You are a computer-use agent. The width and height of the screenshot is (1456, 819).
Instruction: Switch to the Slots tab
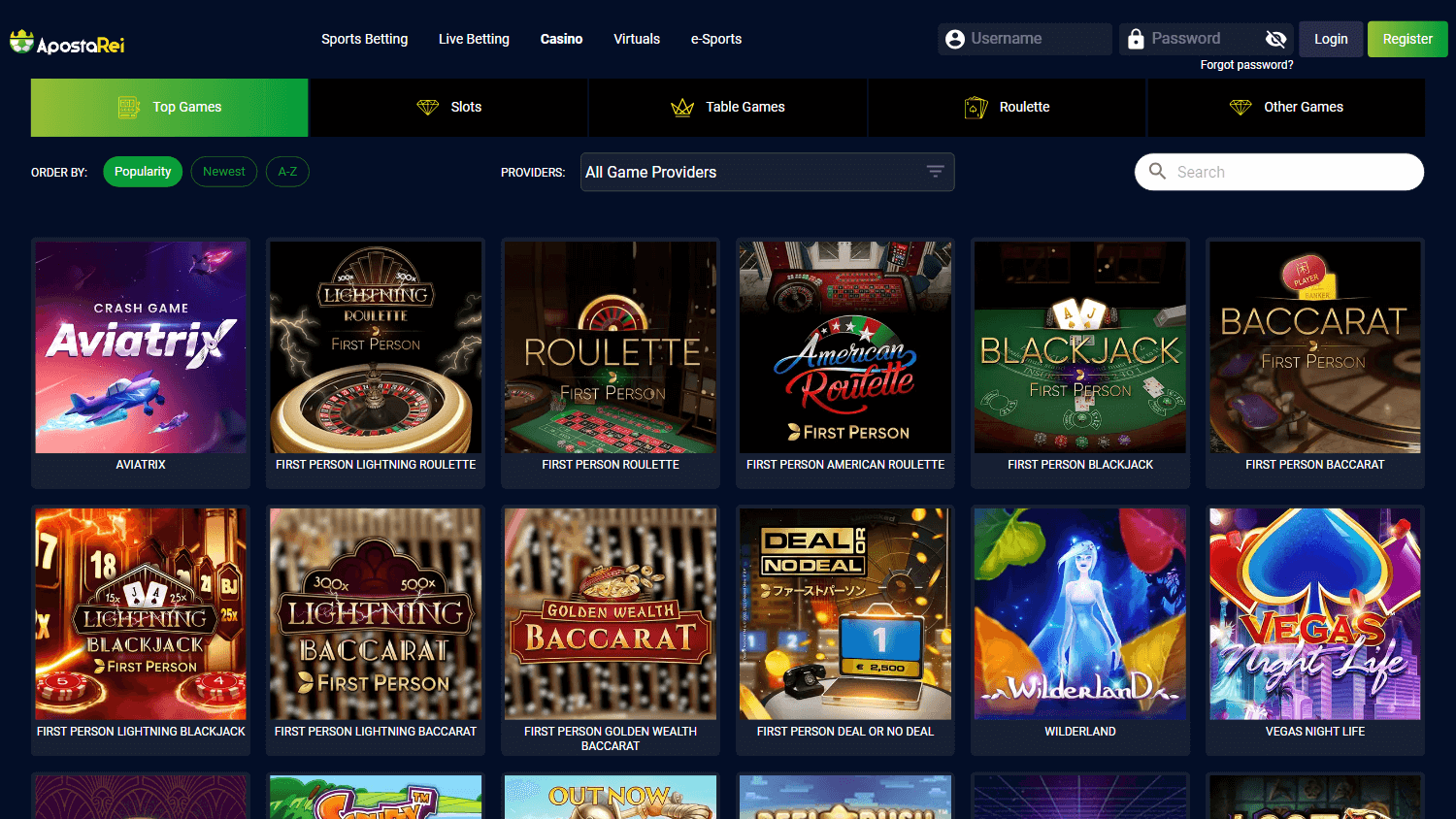(x=449, y=107)
